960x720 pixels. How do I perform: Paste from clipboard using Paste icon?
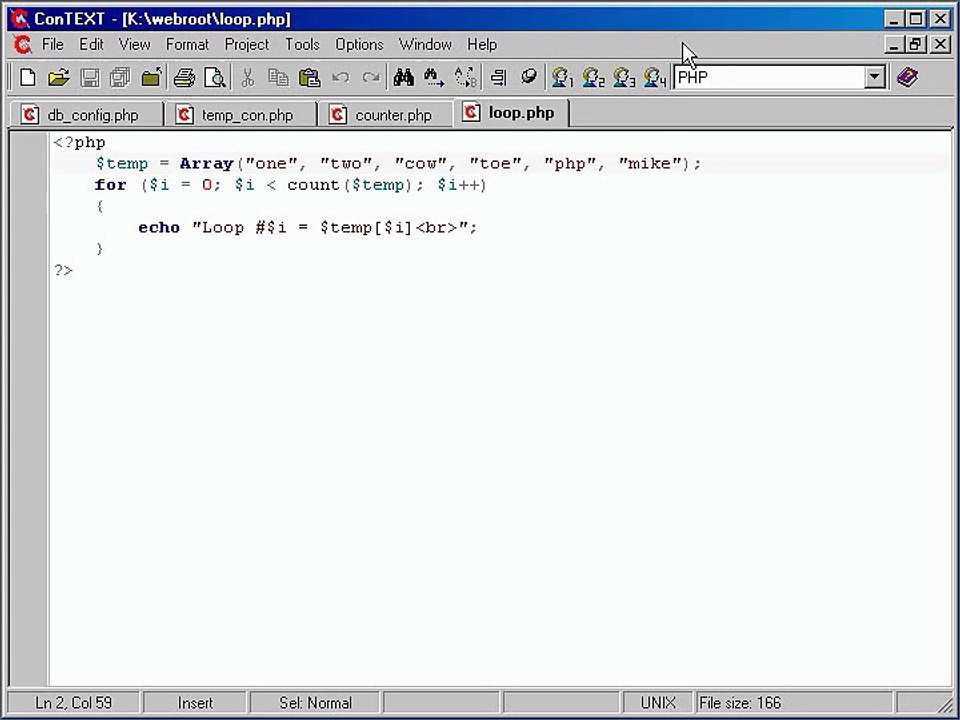[309, 78]
